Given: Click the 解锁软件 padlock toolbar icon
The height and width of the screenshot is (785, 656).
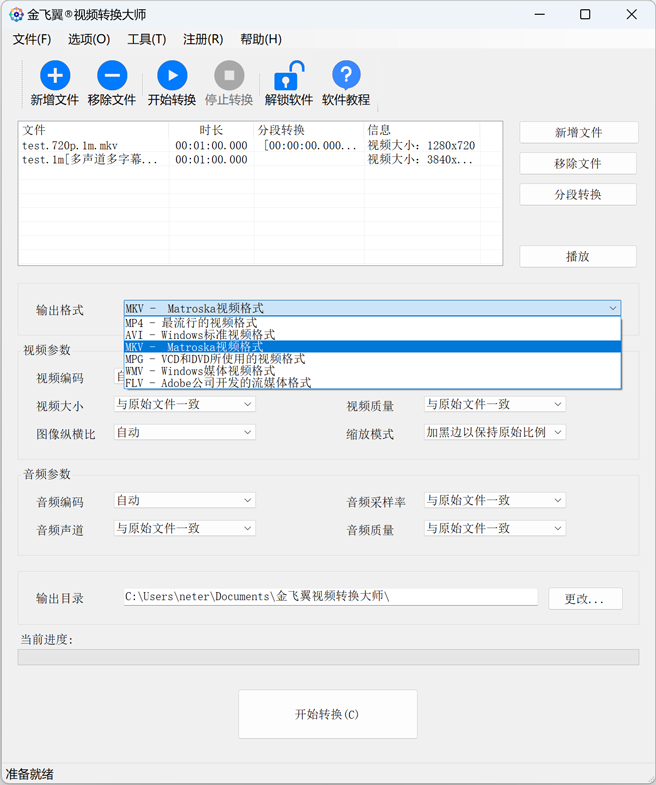Looking at the screenshot, I should coord(289,76).
